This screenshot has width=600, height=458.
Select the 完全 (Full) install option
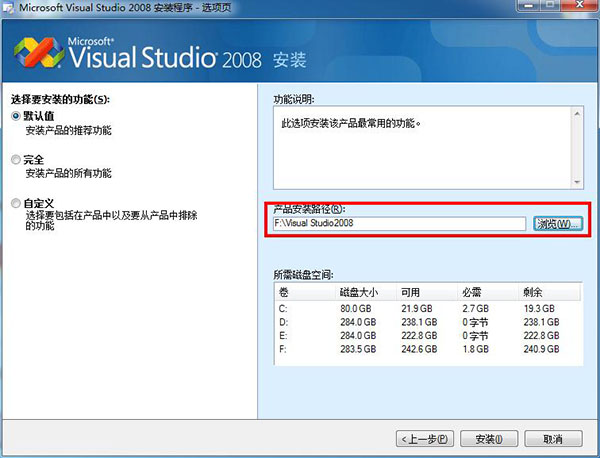pyautogui.click(x=15, y=159)
